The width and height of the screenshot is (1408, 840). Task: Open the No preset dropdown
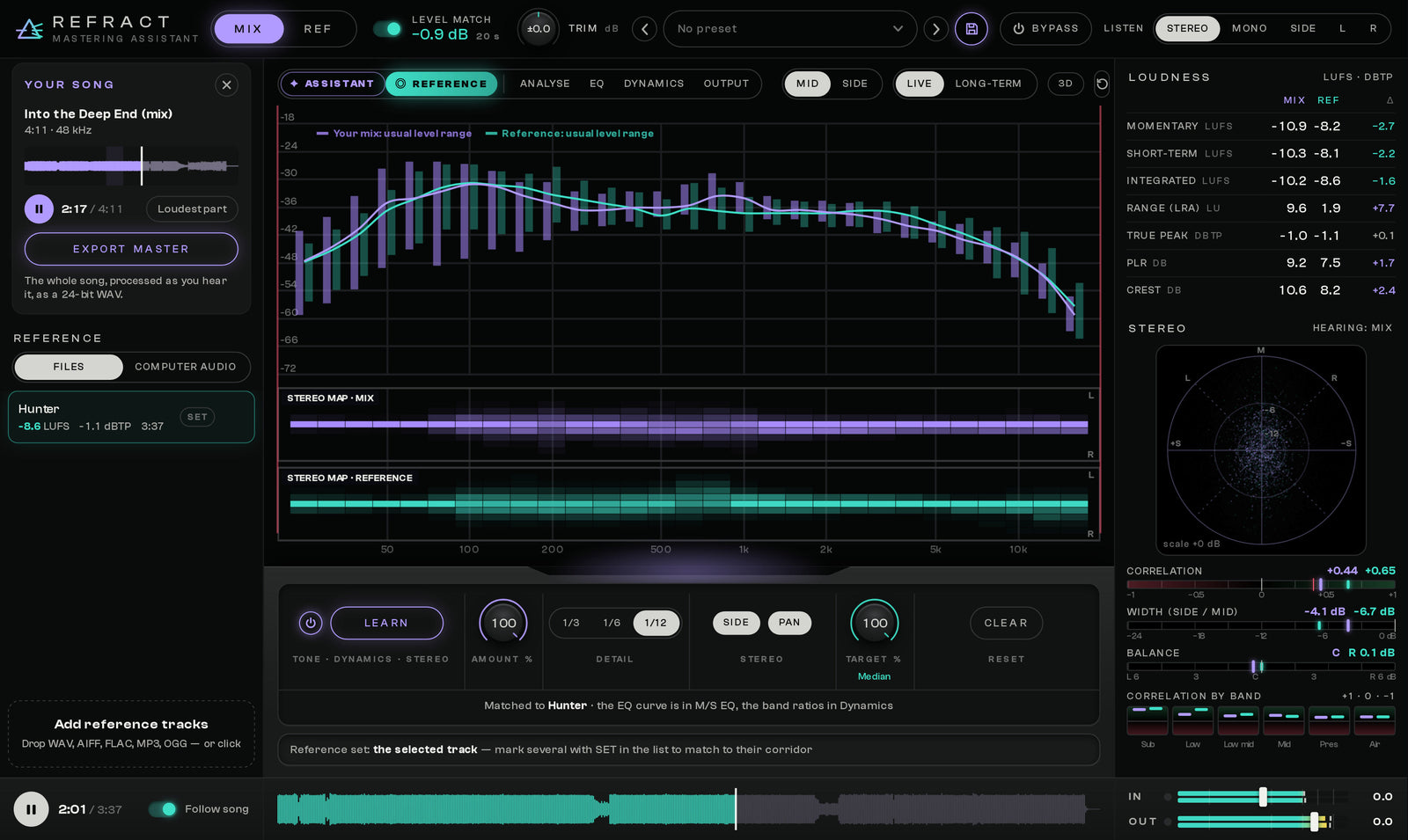click(789, 29)
